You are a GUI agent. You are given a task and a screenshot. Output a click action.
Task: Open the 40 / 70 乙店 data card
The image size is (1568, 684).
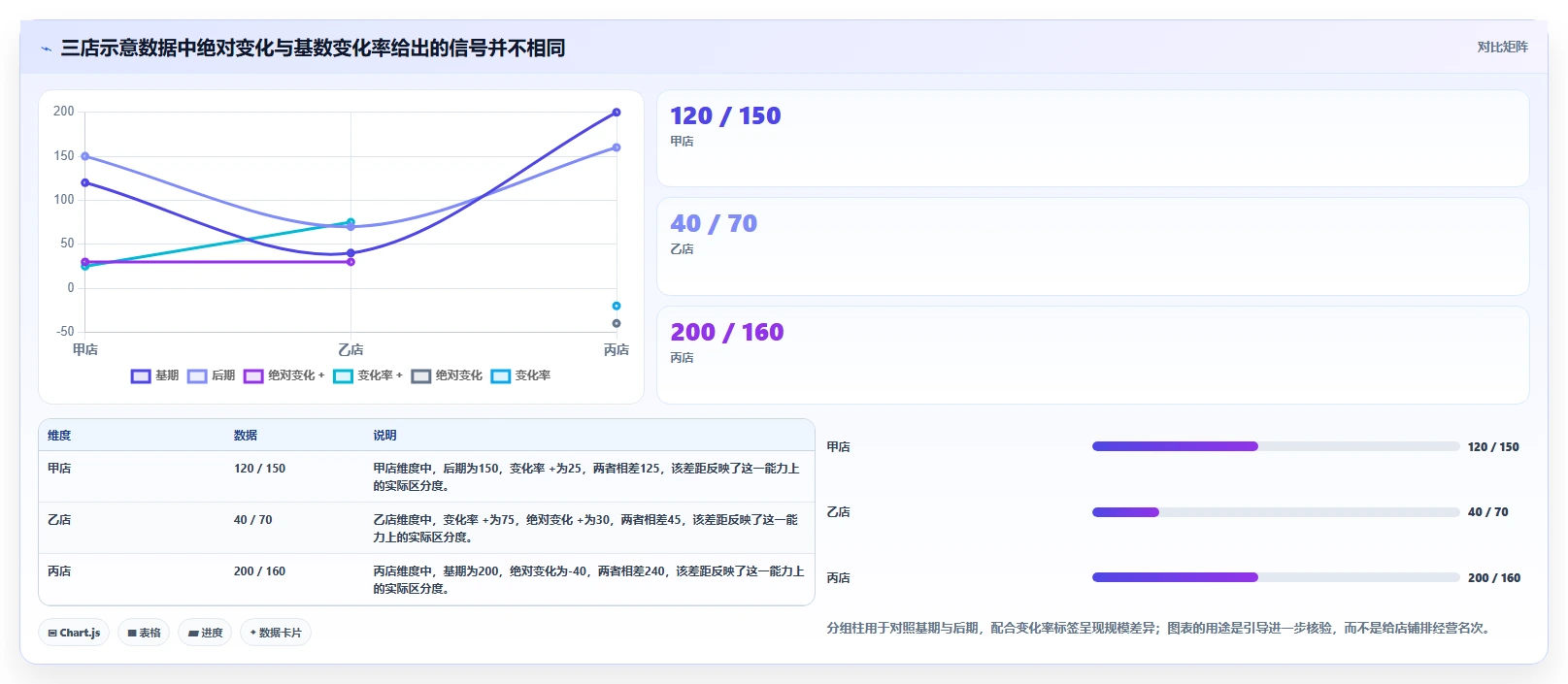(1093, 246)
